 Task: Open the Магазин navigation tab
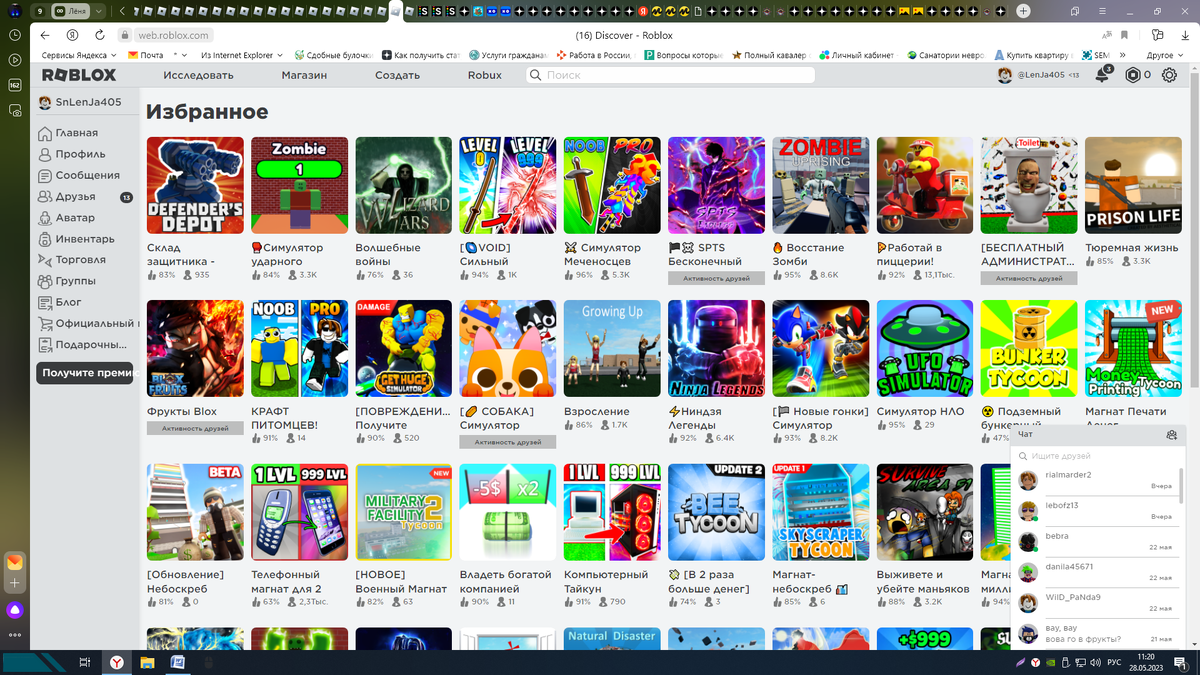point(304,75)
